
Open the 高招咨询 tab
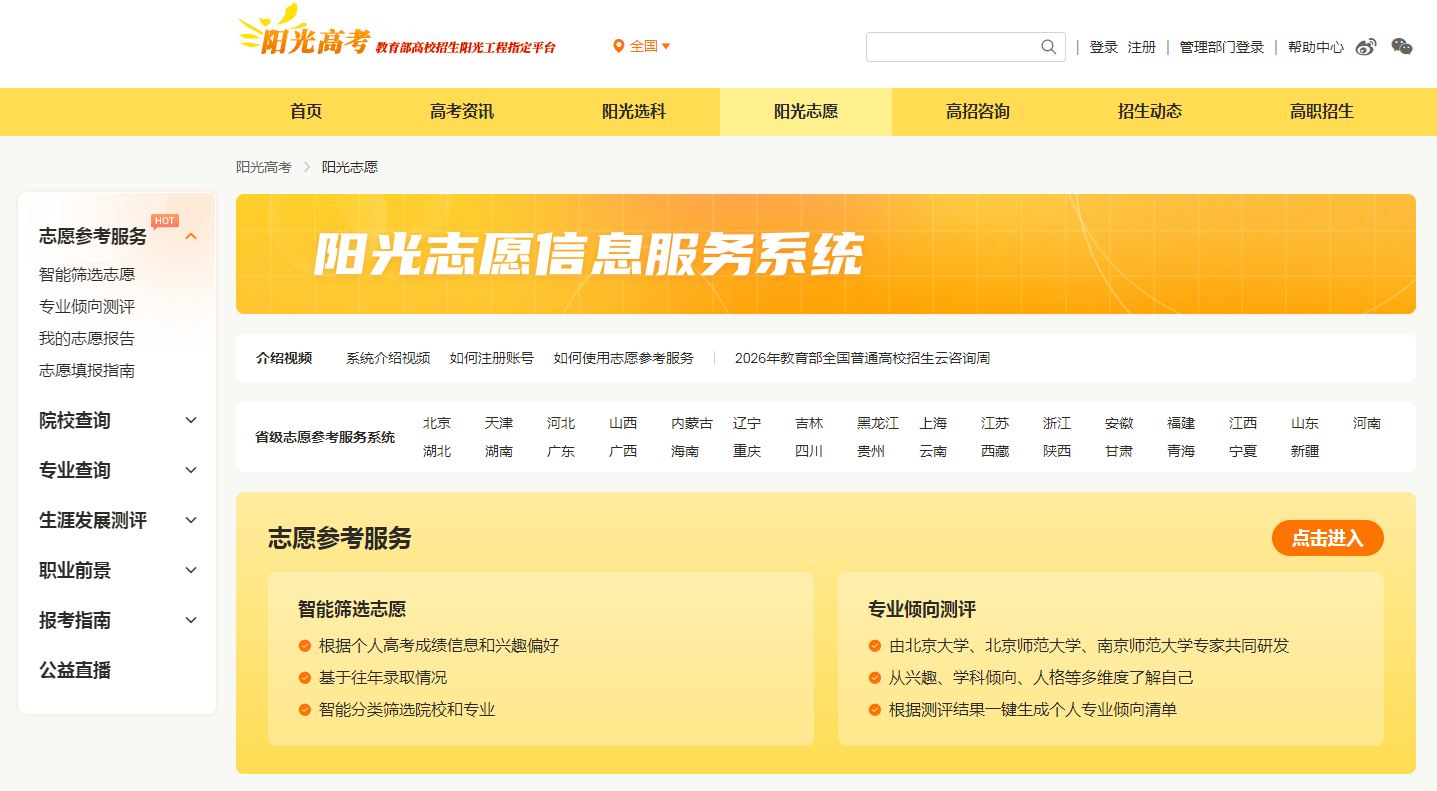978,112
